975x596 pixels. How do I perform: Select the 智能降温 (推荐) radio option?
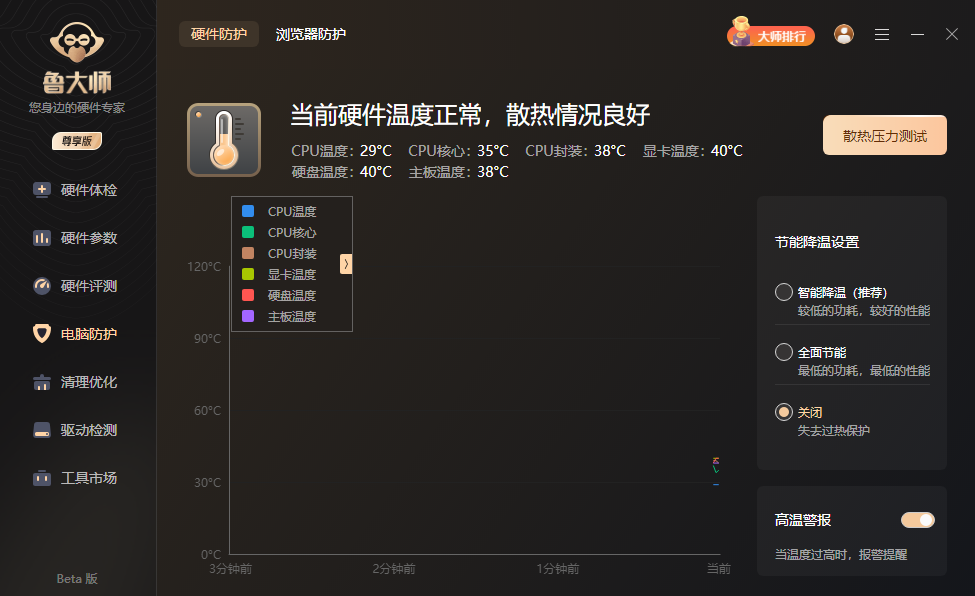click(x=783, y=292)
